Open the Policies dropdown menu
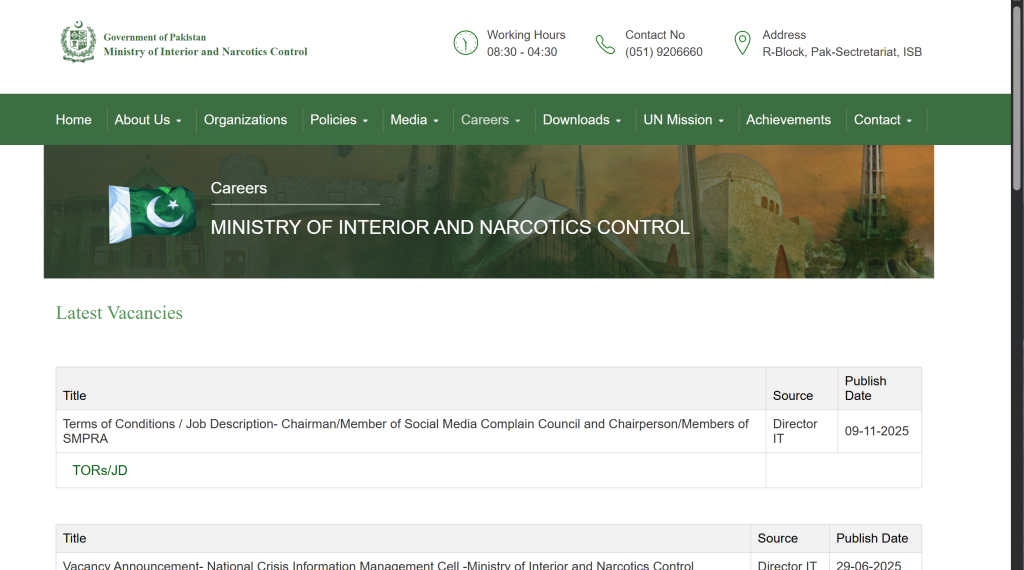The height and width of the screenshot is (570, 1024). point(339,120)
